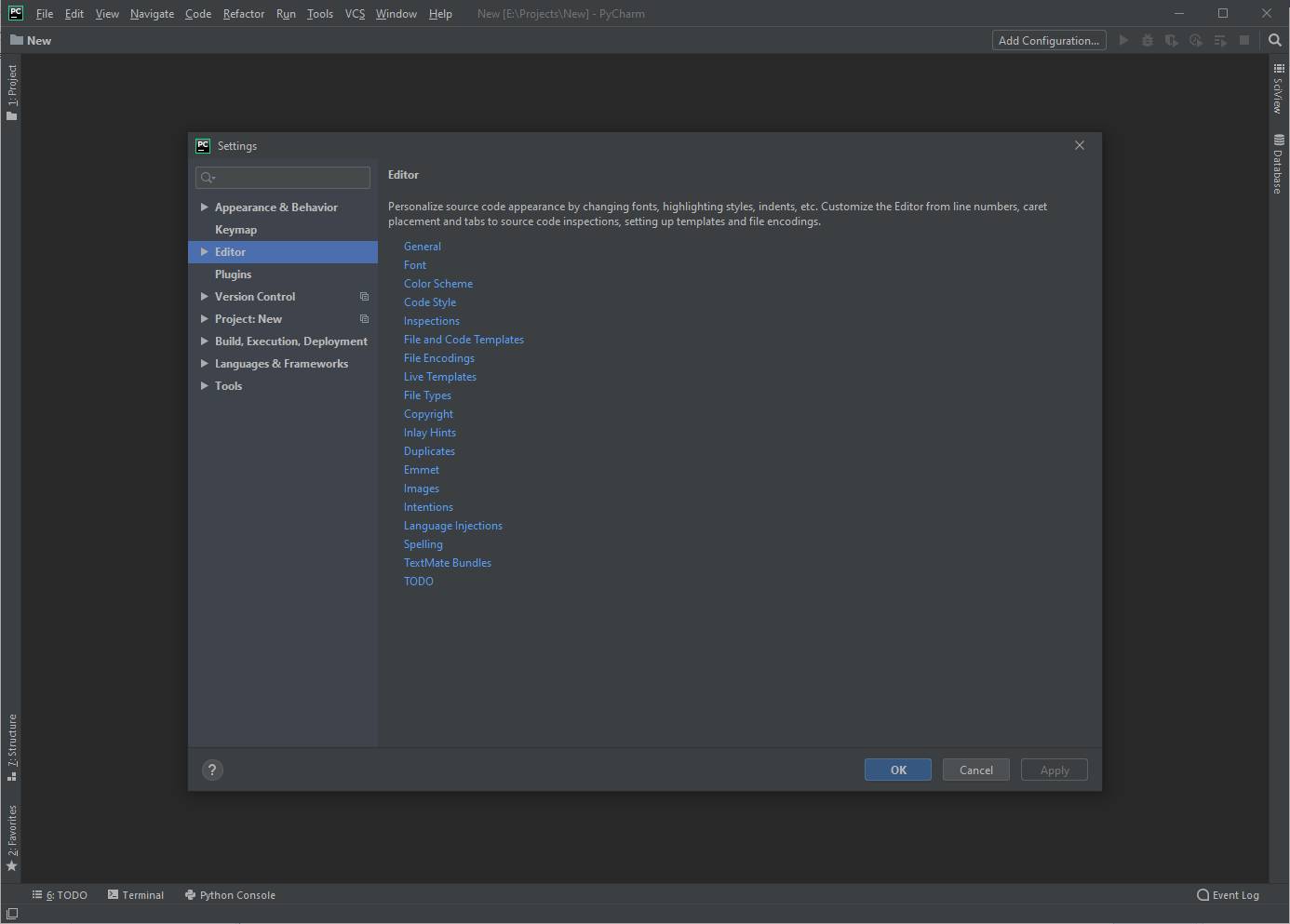Click the project-level icon beside Project: New
Viewport: 1290px width, 924px height.
(364, 319)
